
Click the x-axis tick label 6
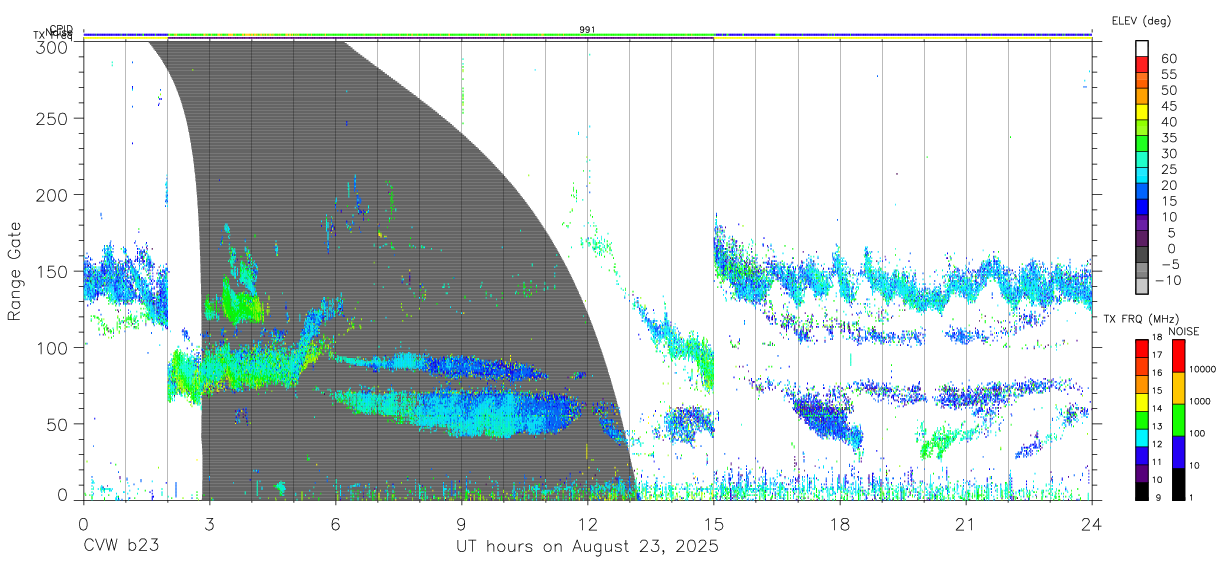pyautogui.click(x=335, y=524)
